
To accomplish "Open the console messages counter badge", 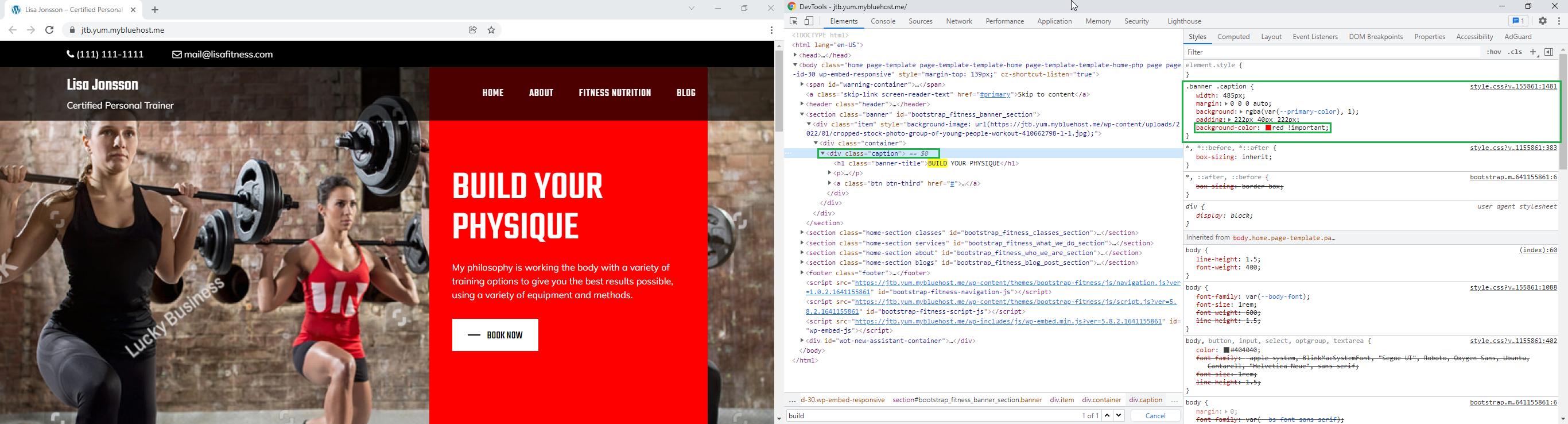I will coord(1518,21).
